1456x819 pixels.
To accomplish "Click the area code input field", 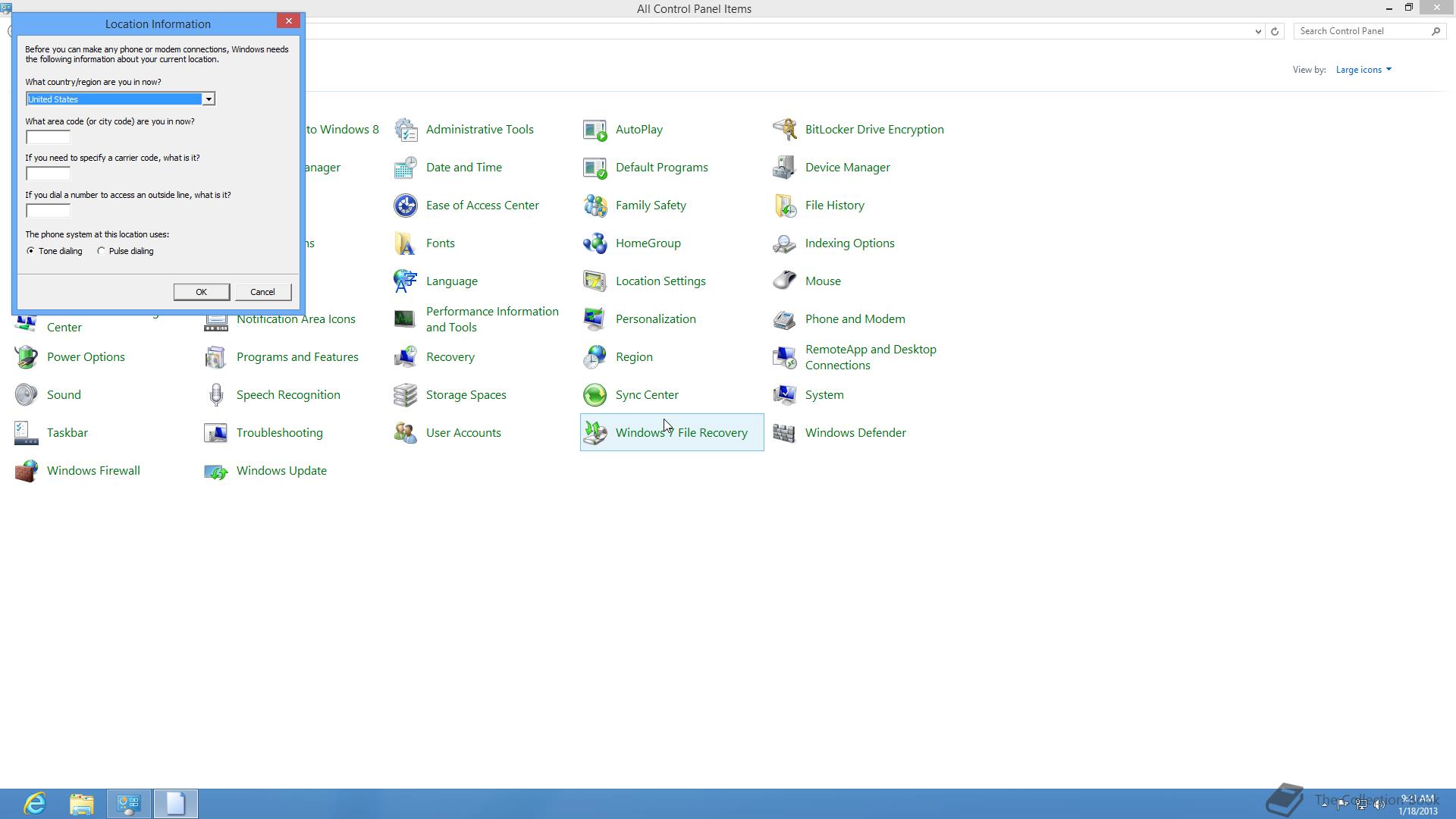I will click(x=48, y=137).
